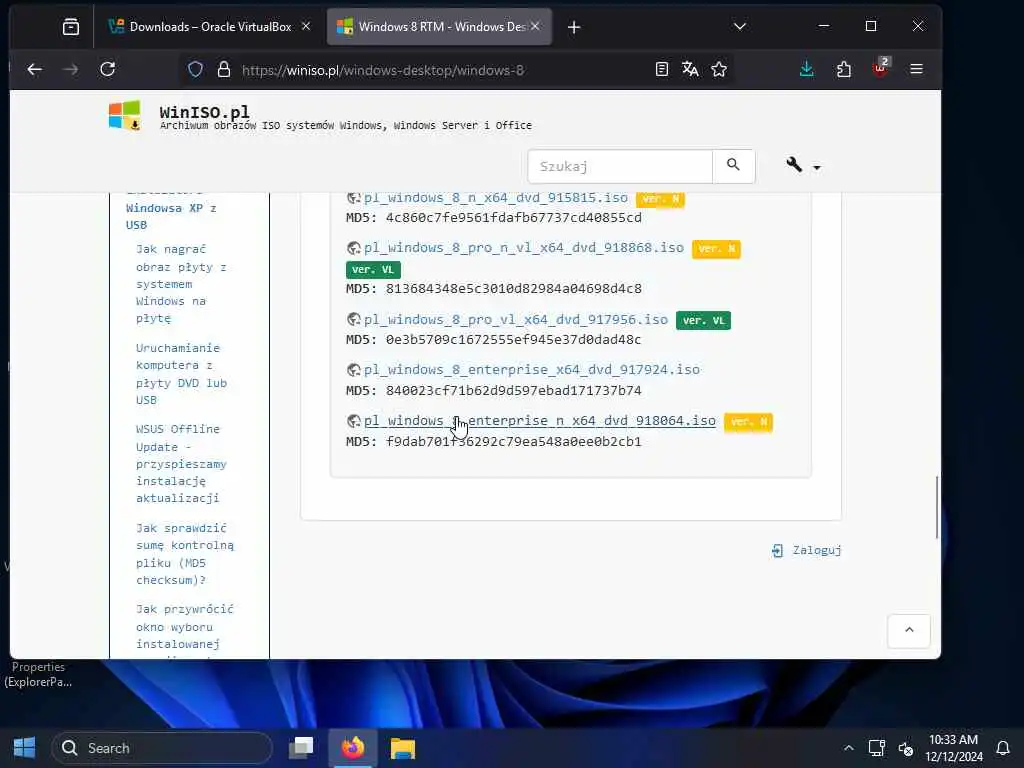The image size is (1024, 768).
Task: Open File Explorer from the taskbar
Action: point(402,748)
